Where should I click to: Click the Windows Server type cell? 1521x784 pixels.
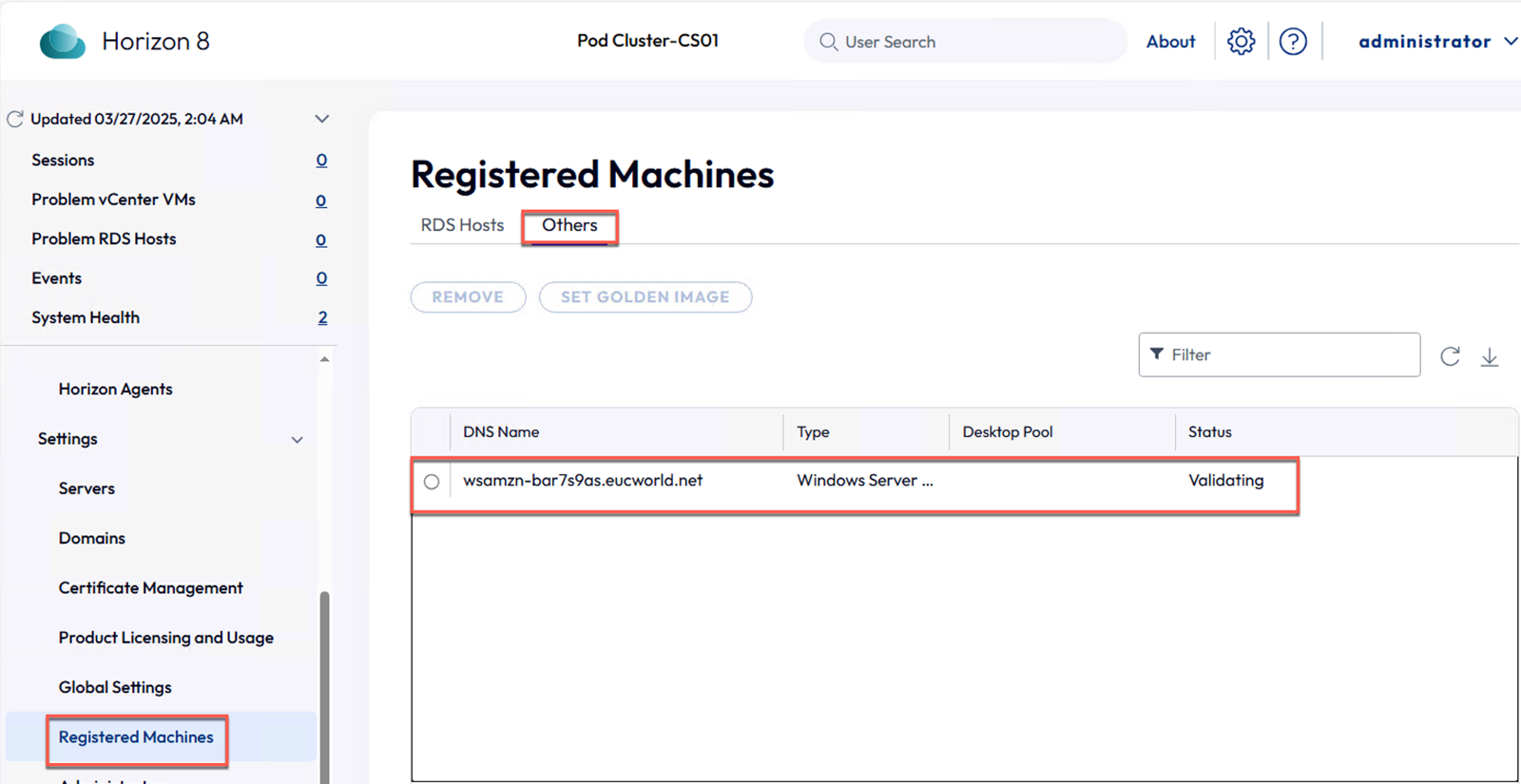[865, 481]
